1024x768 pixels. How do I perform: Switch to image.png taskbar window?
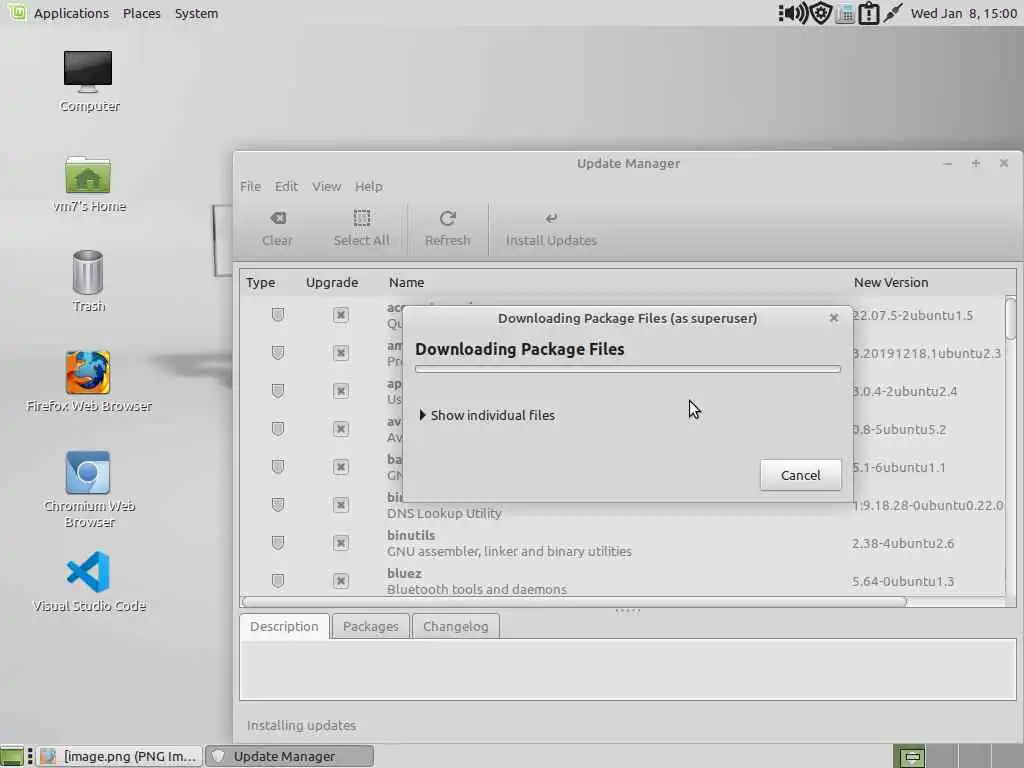pos(119,756)
